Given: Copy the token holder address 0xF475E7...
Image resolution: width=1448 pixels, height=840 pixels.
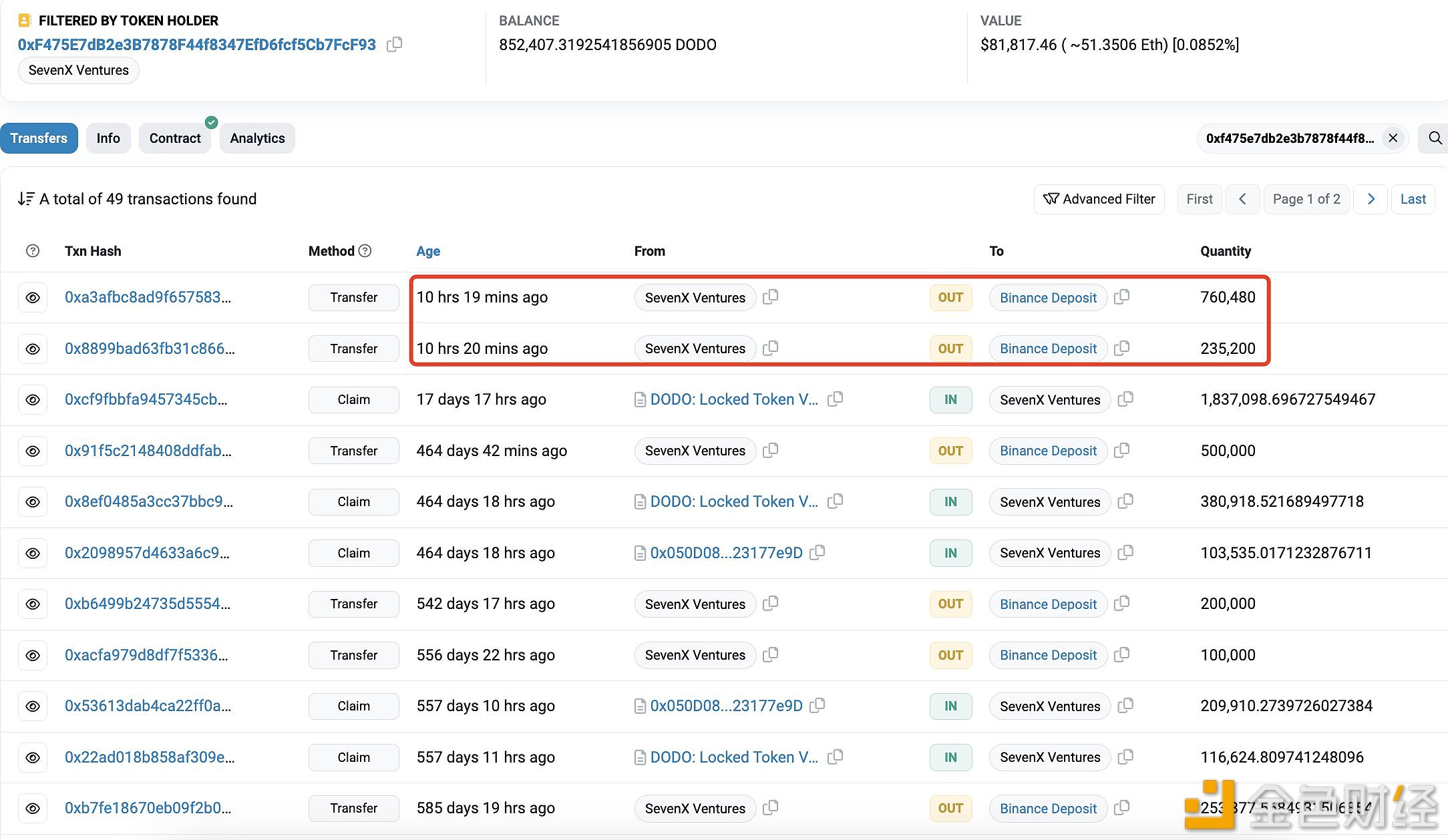Looking at the screenshot, I should [395, 45].
